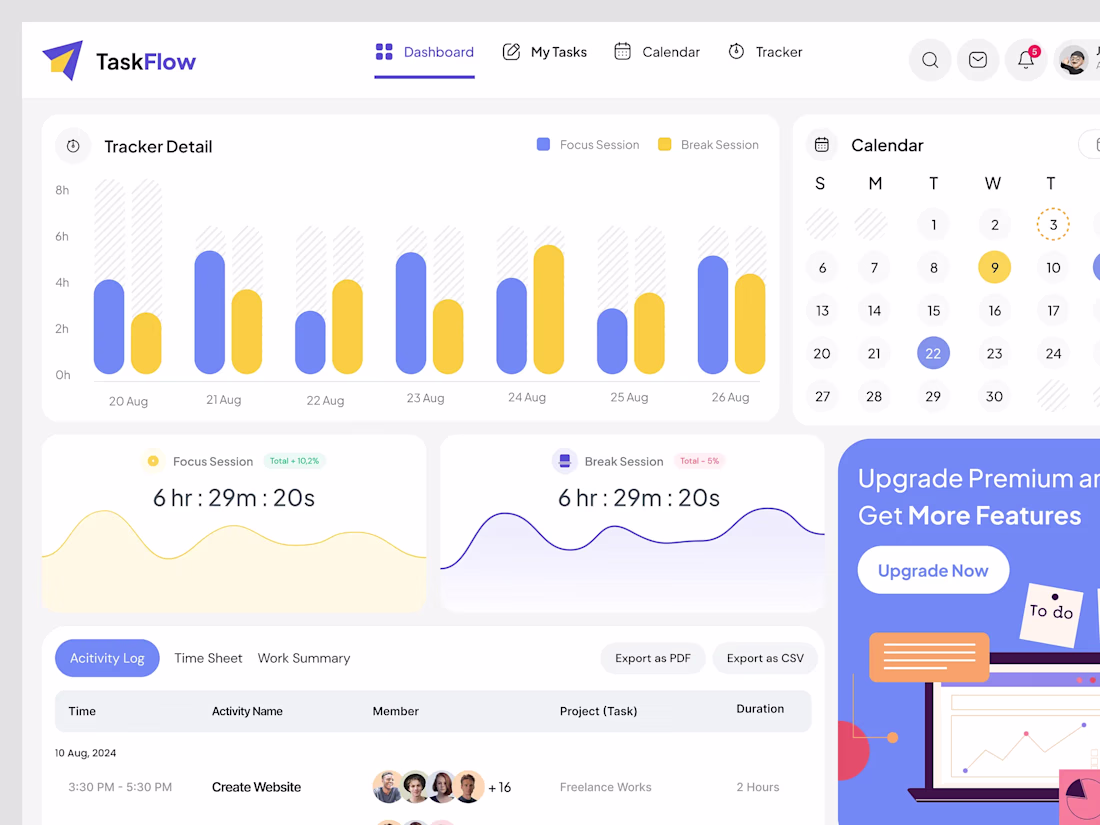1100x825 pixels.
Task: Click the Freelance Works project cell
Action: coord(605,787)
